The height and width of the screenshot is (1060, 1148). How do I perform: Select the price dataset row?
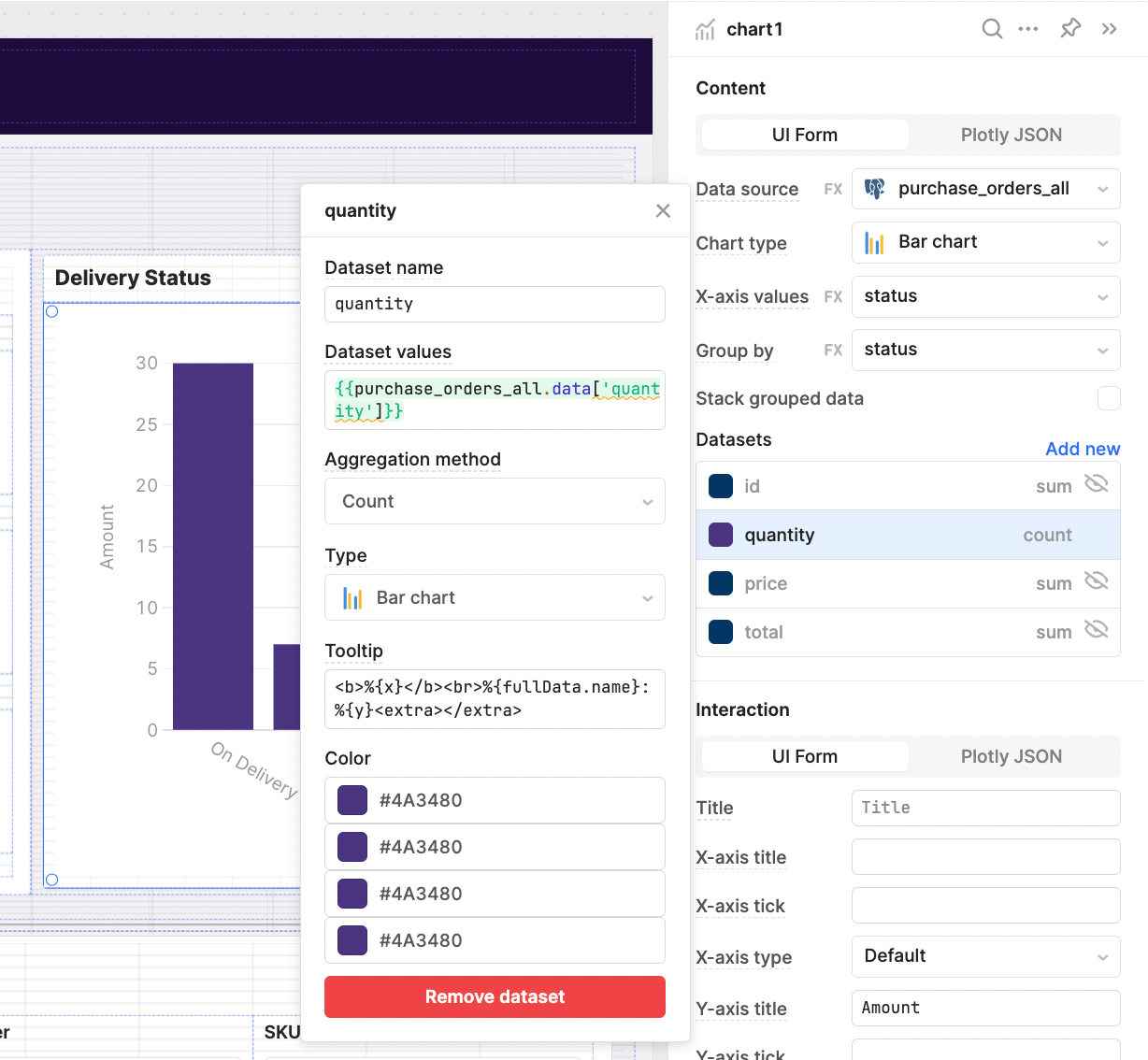[x=908, y=583]
